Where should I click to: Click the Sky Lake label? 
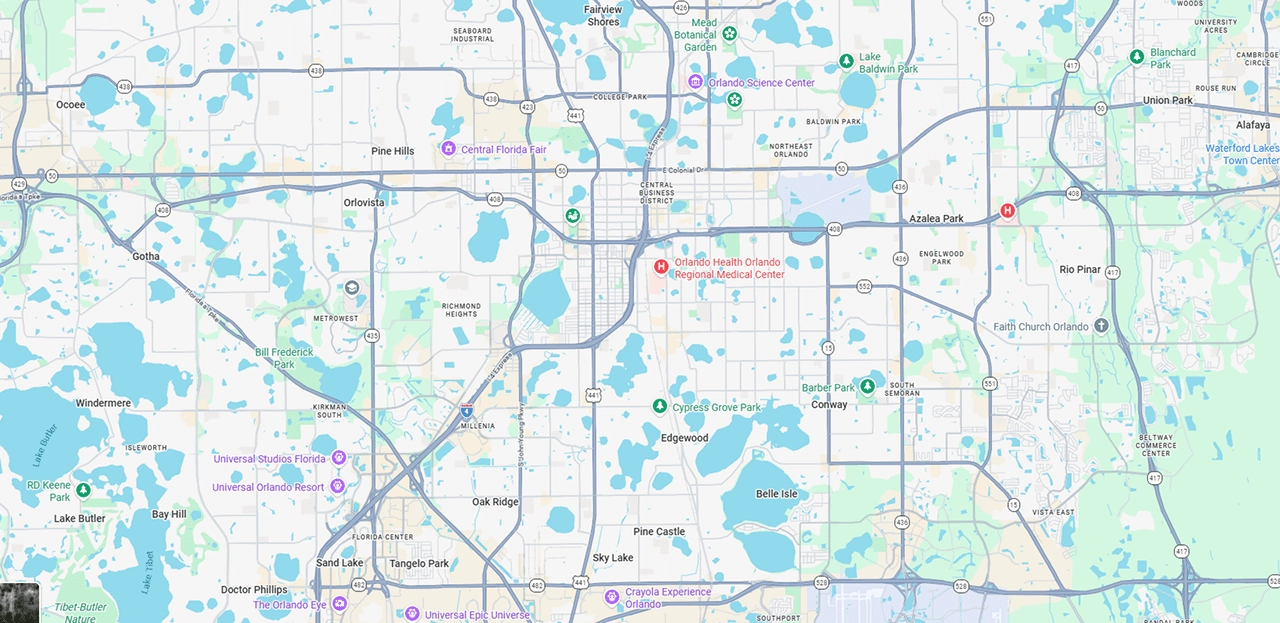click(613, 558)
